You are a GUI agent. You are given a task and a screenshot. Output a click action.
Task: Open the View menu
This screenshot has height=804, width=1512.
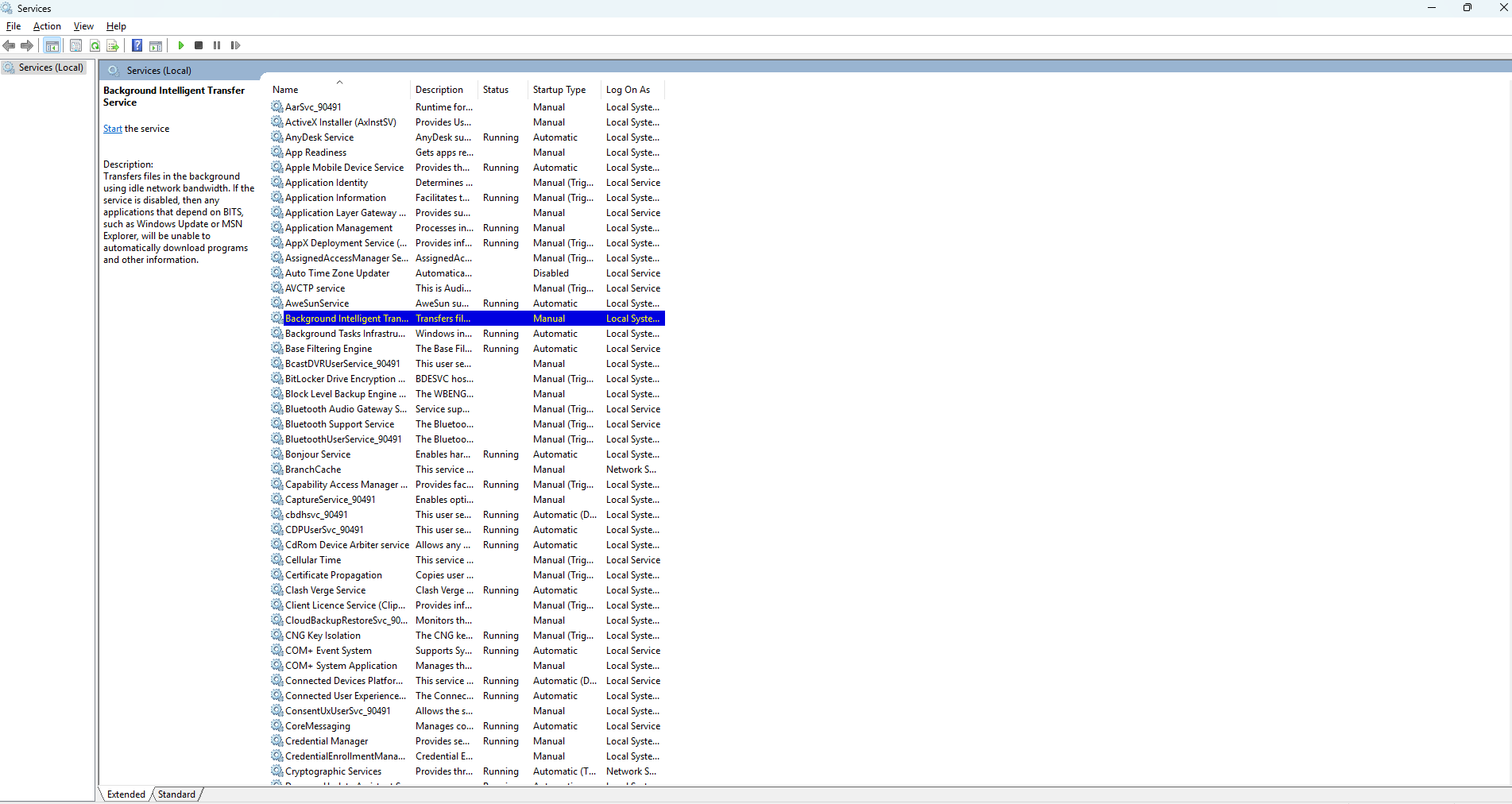pos(83,26)
